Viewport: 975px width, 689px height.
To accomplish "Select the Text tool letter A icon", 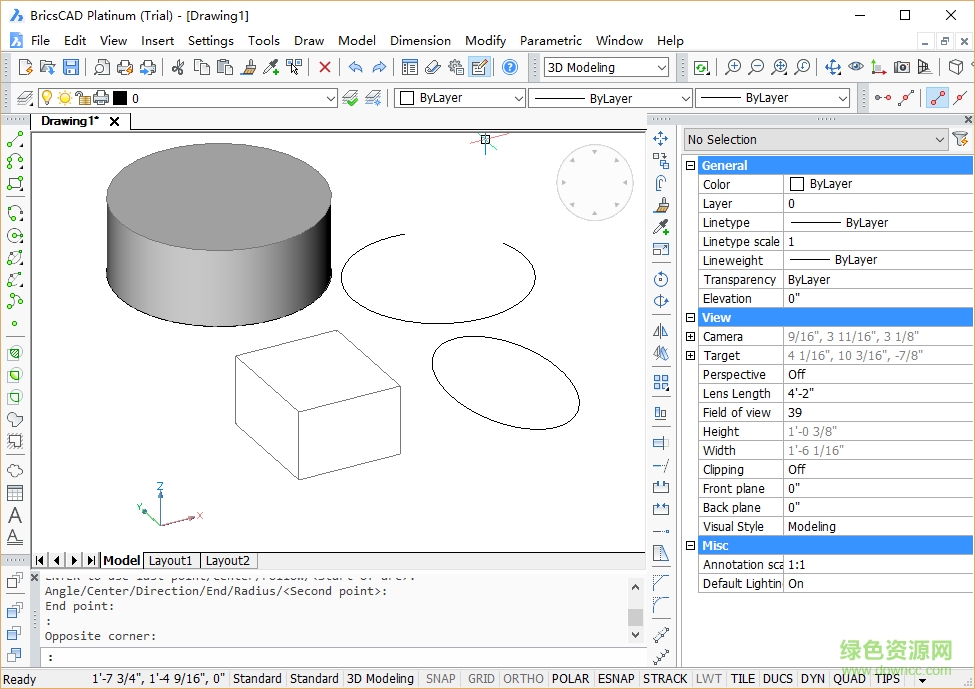I will (15, 516).
